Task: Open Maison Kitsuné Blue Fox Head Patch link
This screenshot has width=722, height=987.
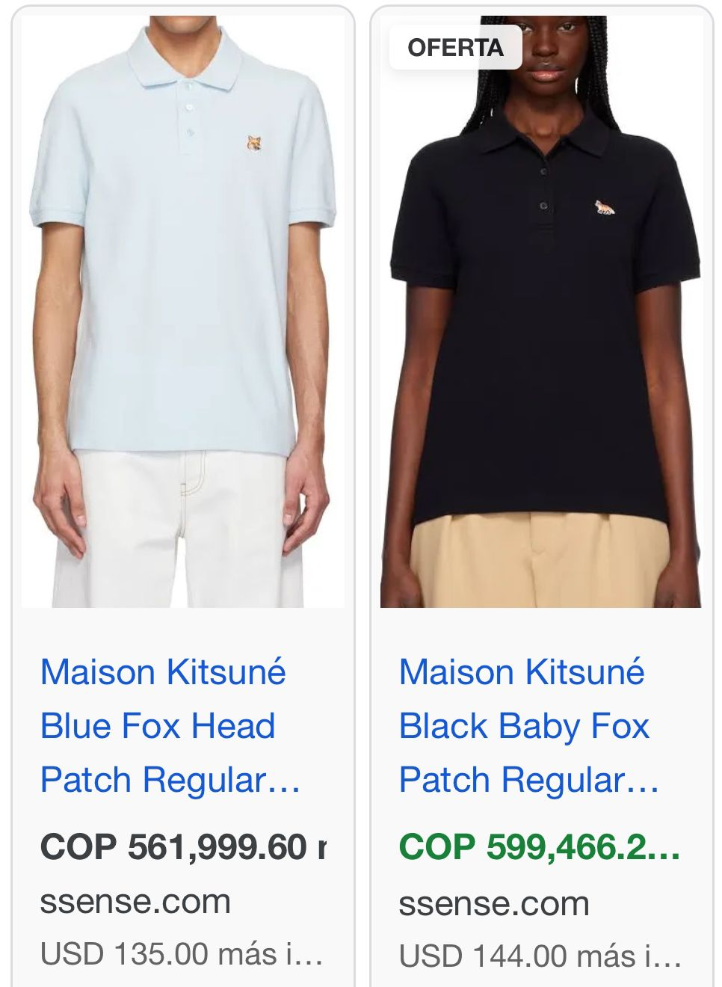Action: [170, 726]
